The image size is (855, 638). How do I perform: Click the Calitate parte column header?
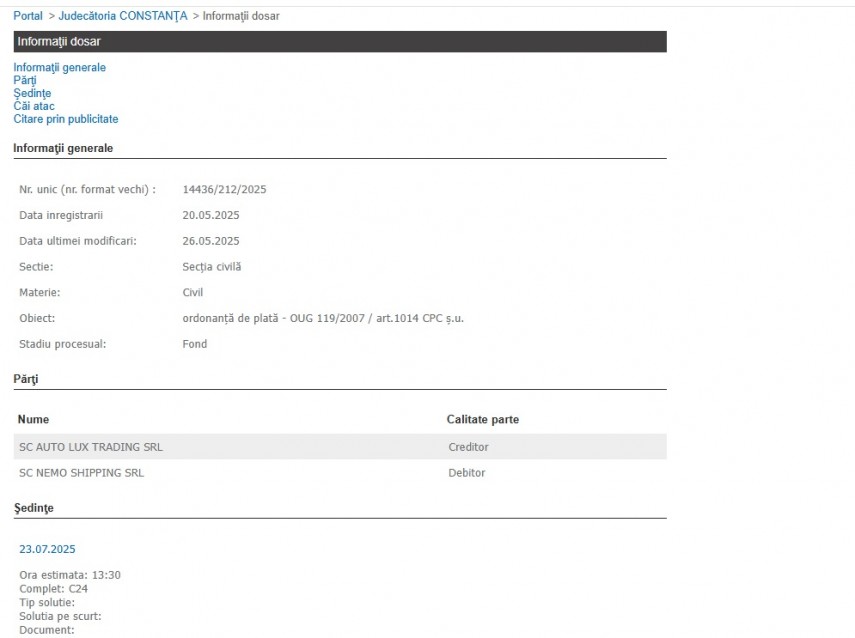click(x=483, y=419)
